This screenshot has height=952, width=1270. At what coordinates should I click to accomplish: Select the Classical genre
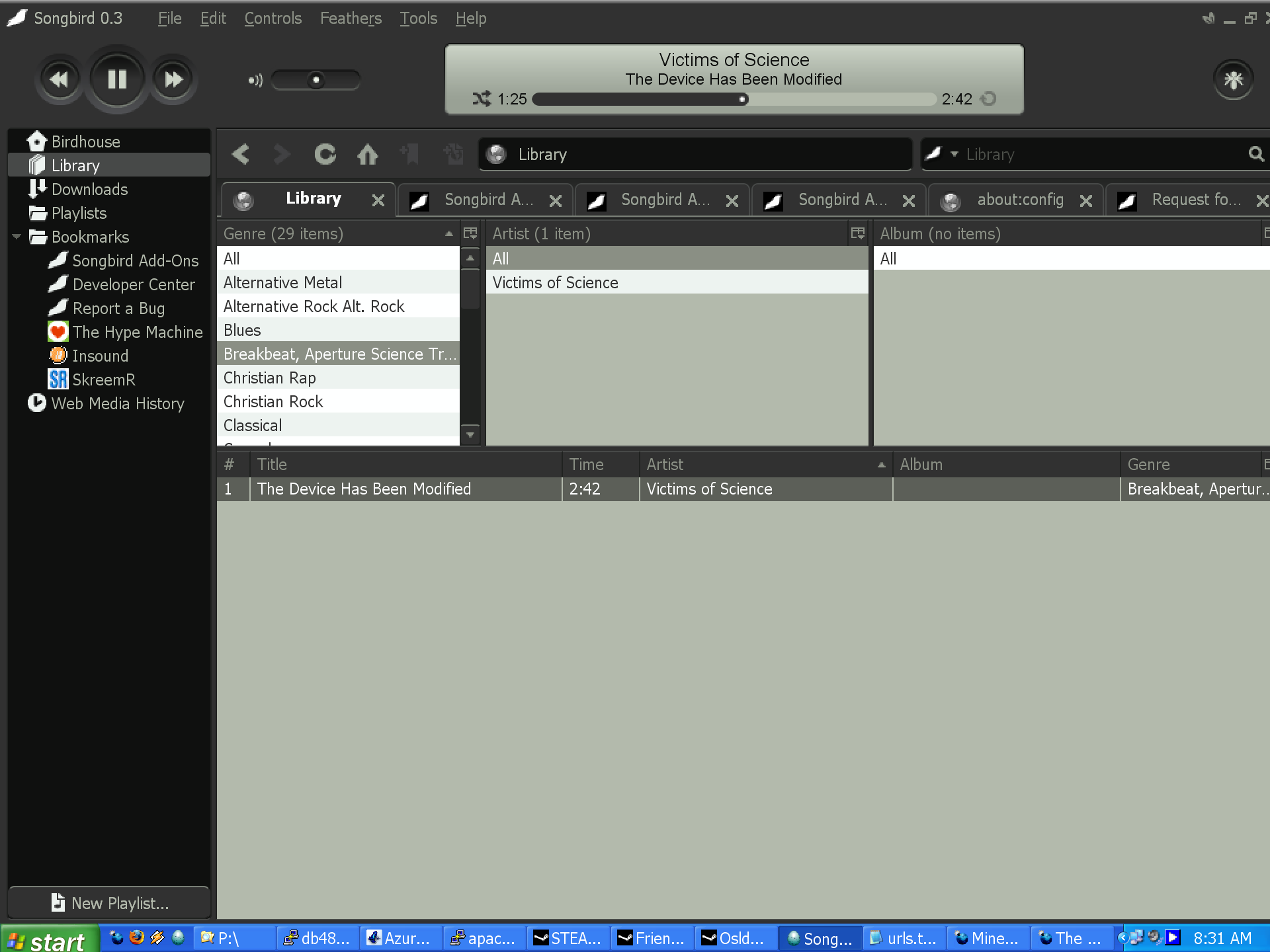338,425
